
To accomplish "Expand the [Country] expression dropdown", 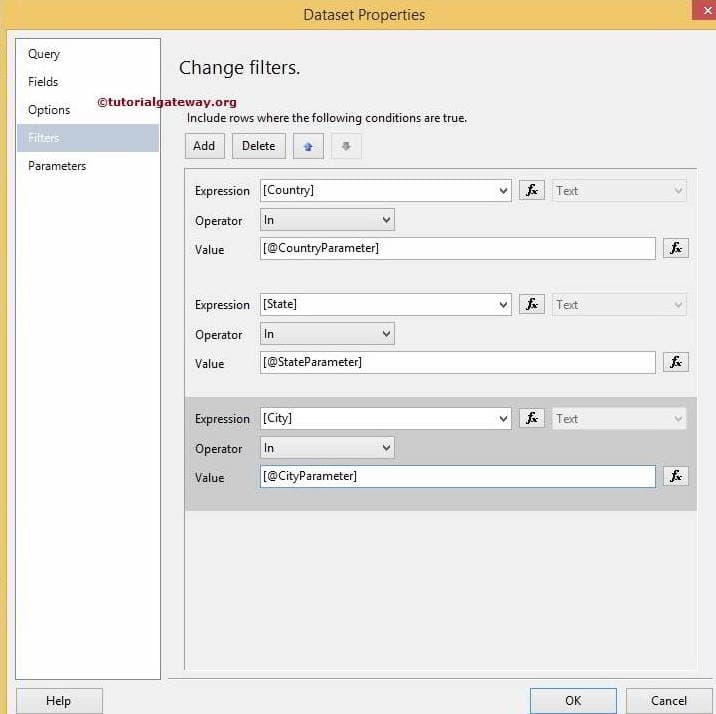I will pyautogui.click(x=503, y=190).
